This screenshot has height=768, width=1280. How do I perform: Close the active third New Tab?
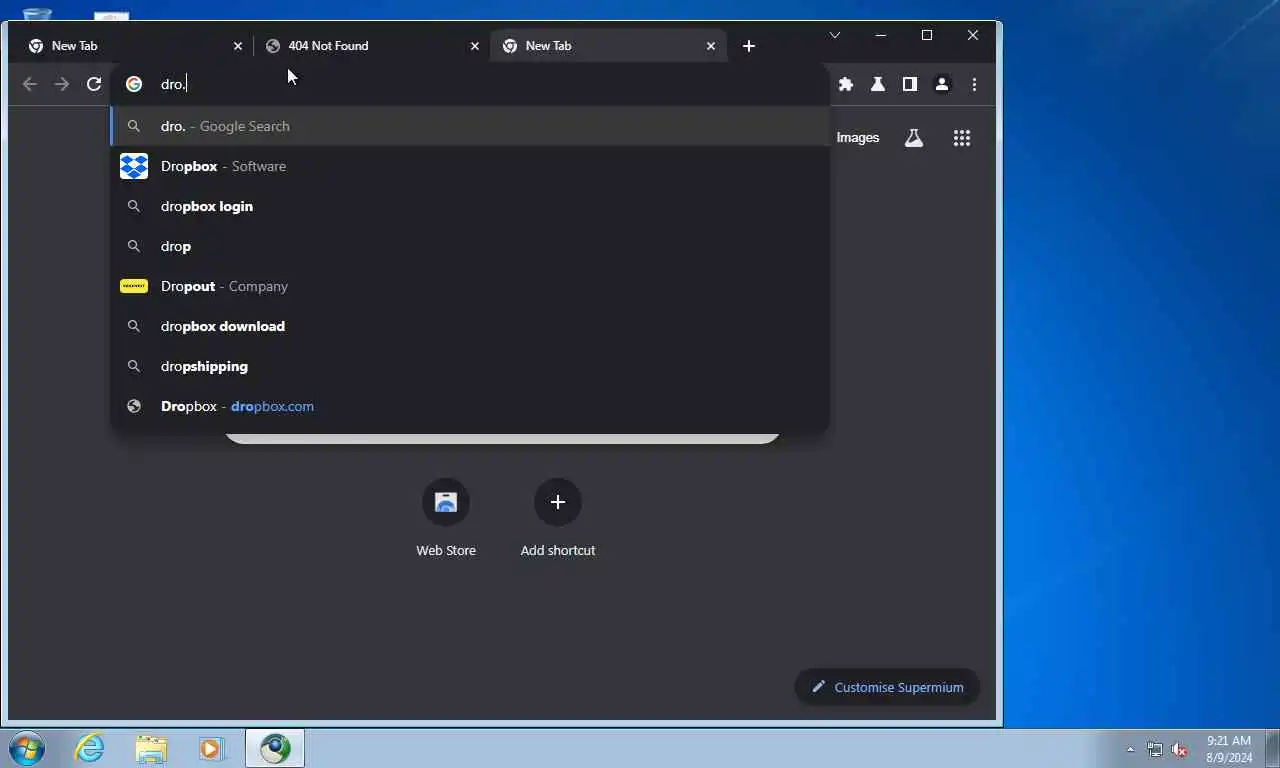[x=711, y=46]
